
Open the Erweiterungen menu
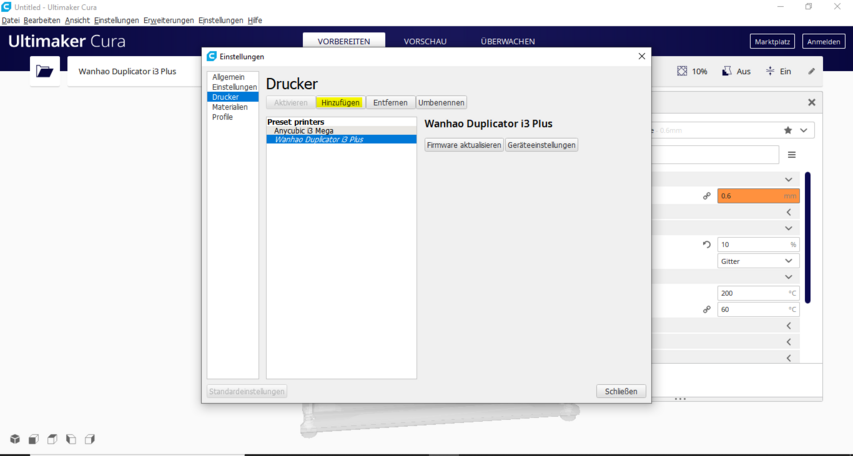click(168, 20)
